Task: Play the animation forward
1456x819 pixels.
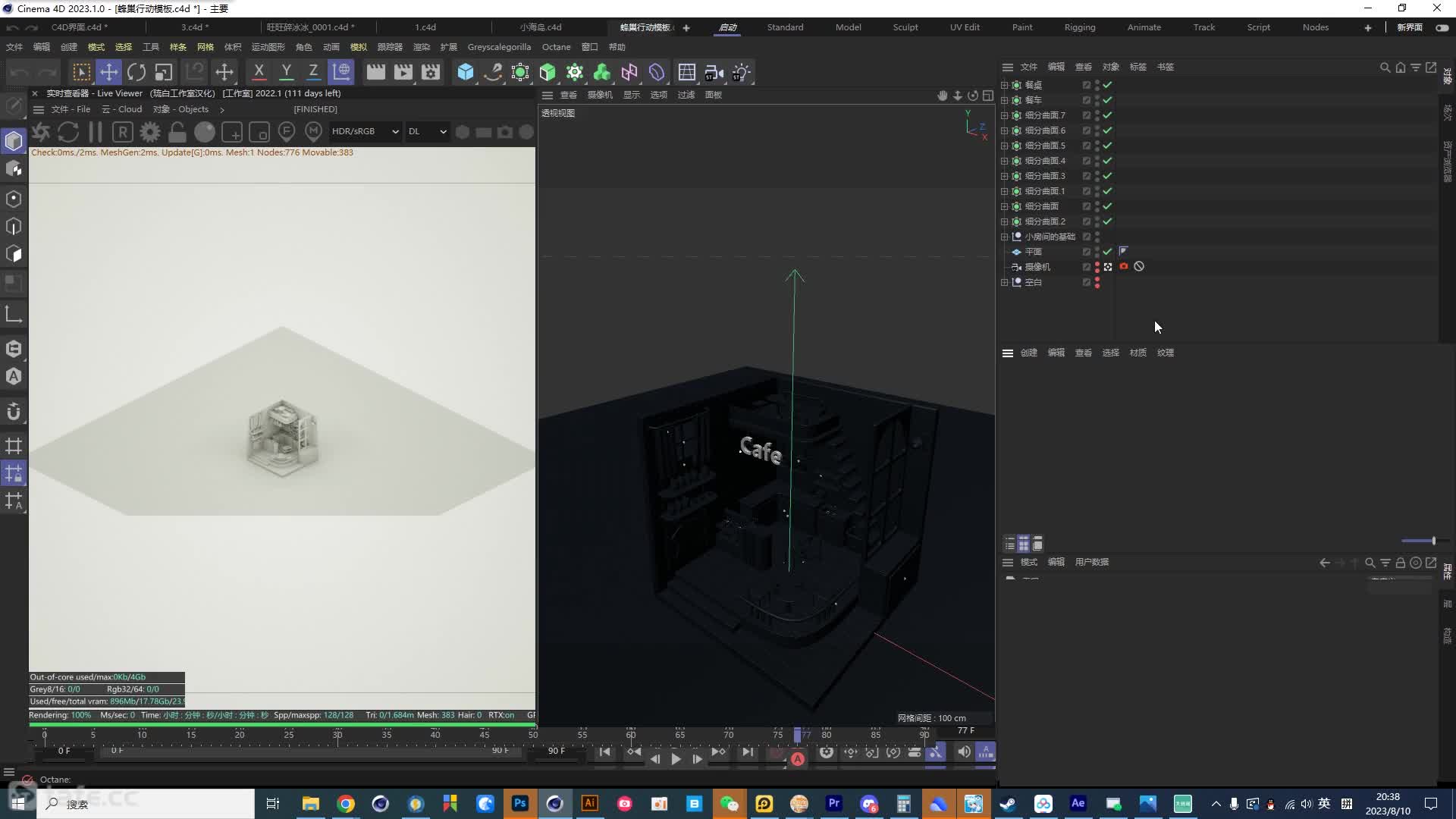Action: 676,759
